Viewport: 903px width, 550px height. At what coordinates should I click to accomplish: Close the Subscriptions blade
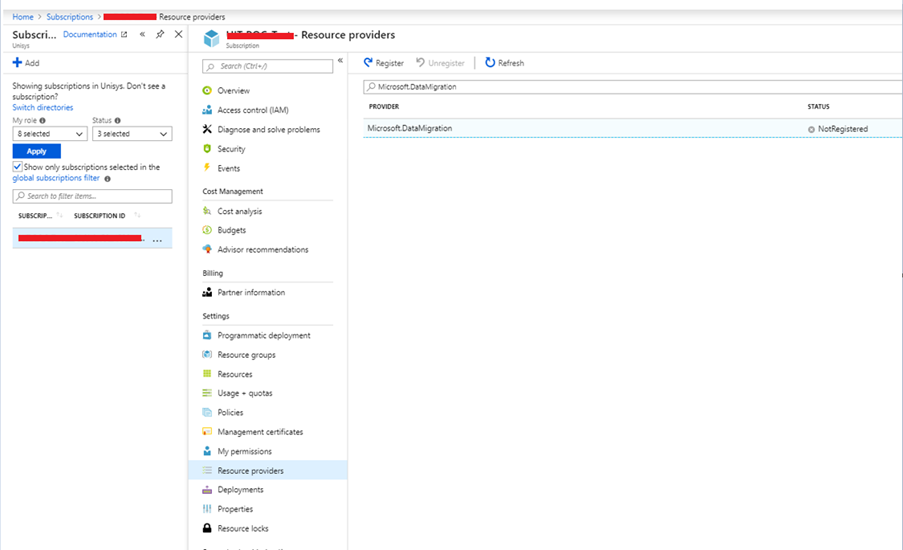point(179,35)
